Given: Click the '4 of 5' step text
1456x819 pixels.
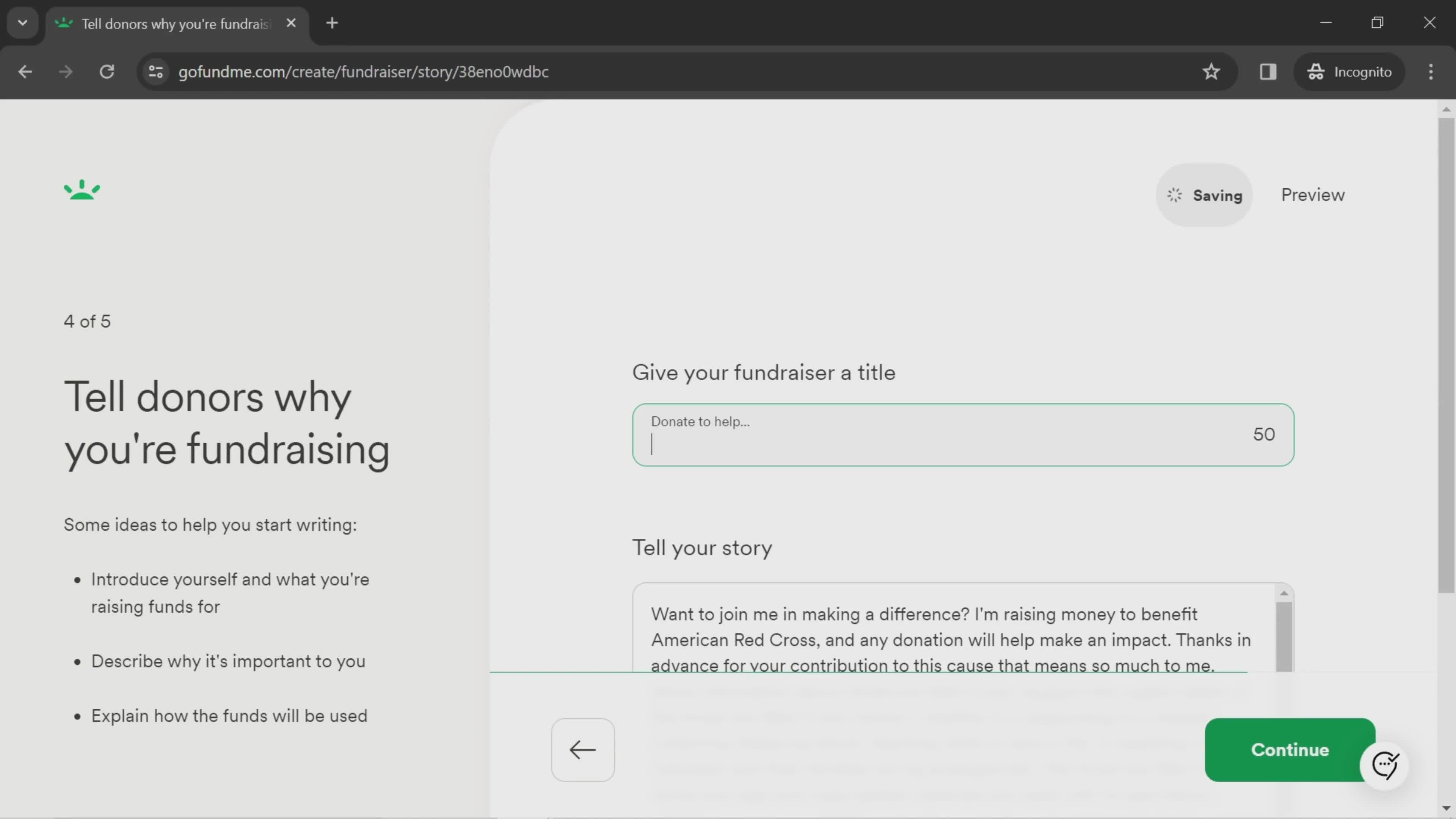Looking at the screenshot, I should (x=87, y=322).
